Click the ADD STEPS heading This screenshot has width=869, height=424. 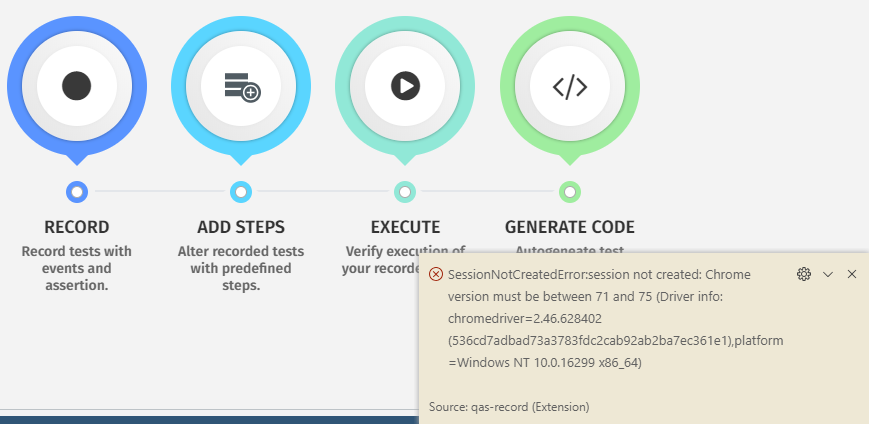tap(241, 227)
